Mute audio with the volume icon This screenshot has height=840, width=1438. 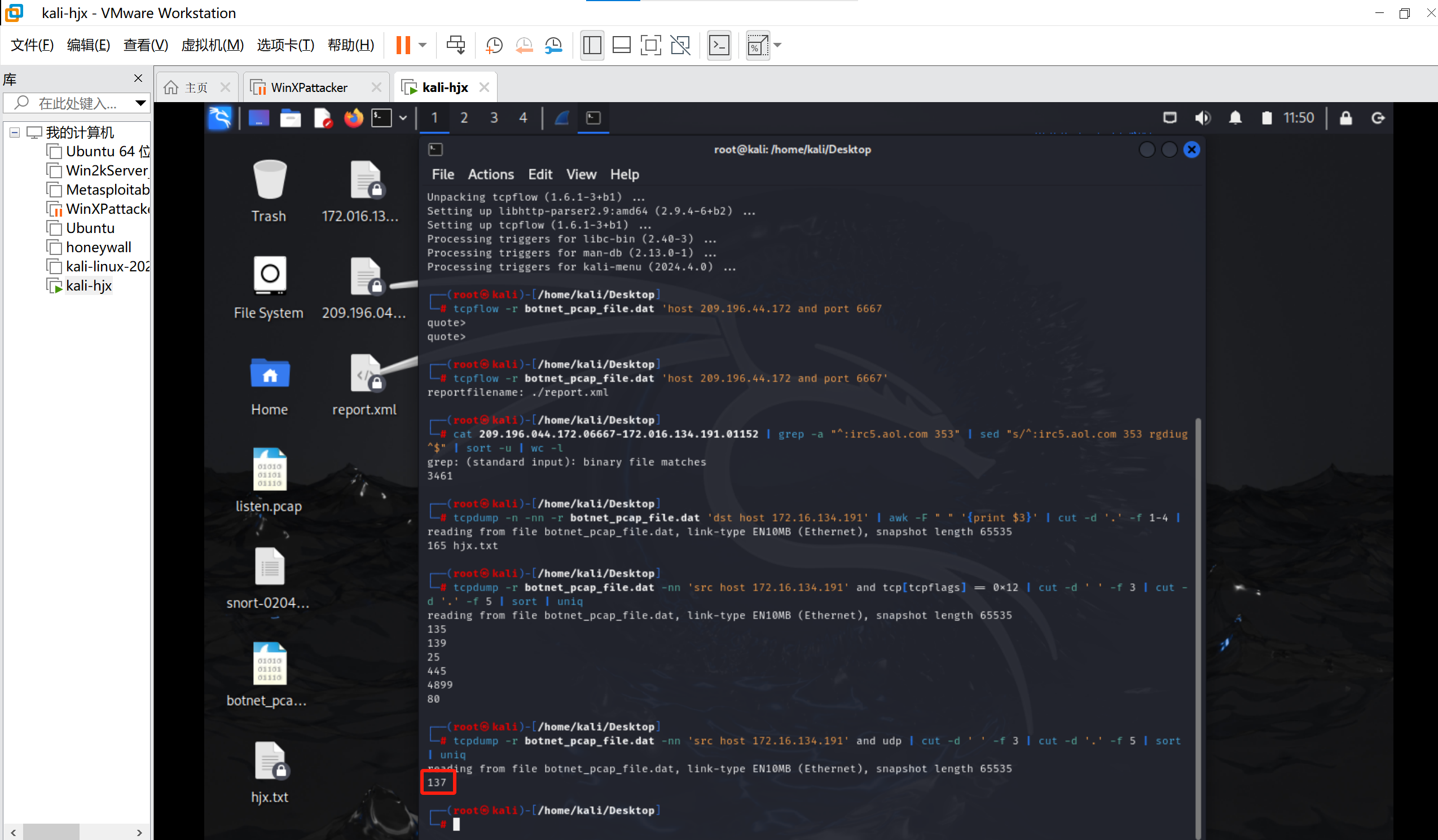tap(1202, 118)
